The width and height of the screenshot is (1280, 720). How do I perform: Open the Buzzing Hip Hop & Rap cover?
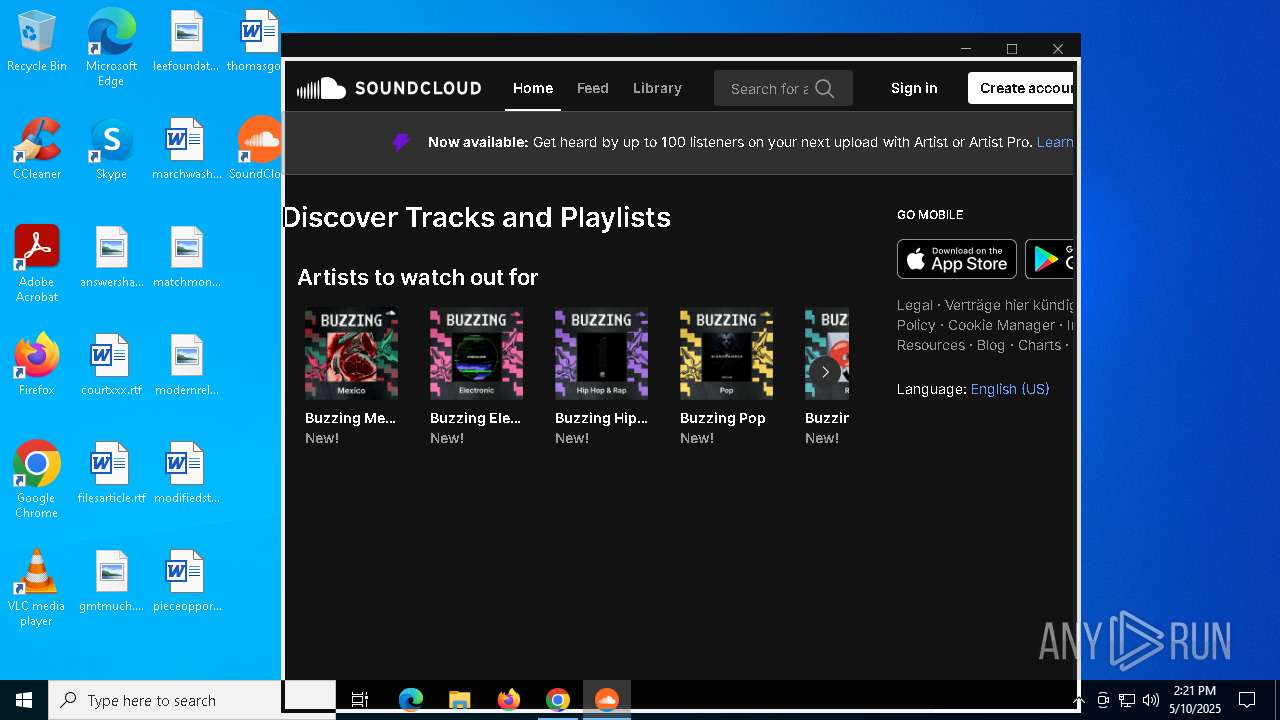601,354
